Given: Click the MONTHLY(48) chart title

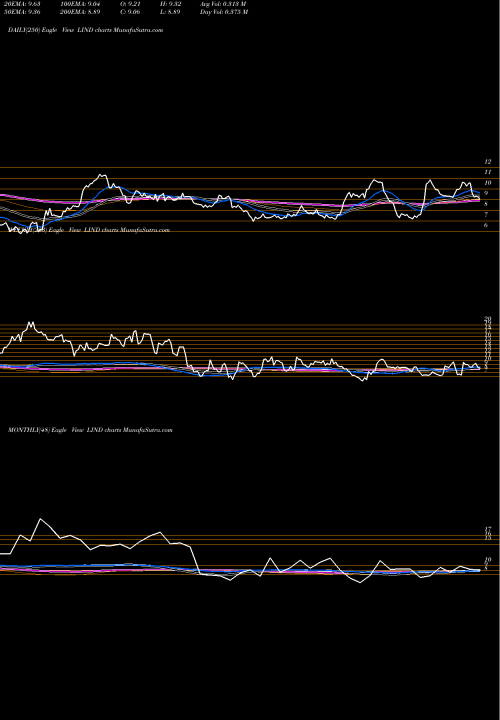Looking at the screenshot, I should pyautogui.click(x=90, y=430).
